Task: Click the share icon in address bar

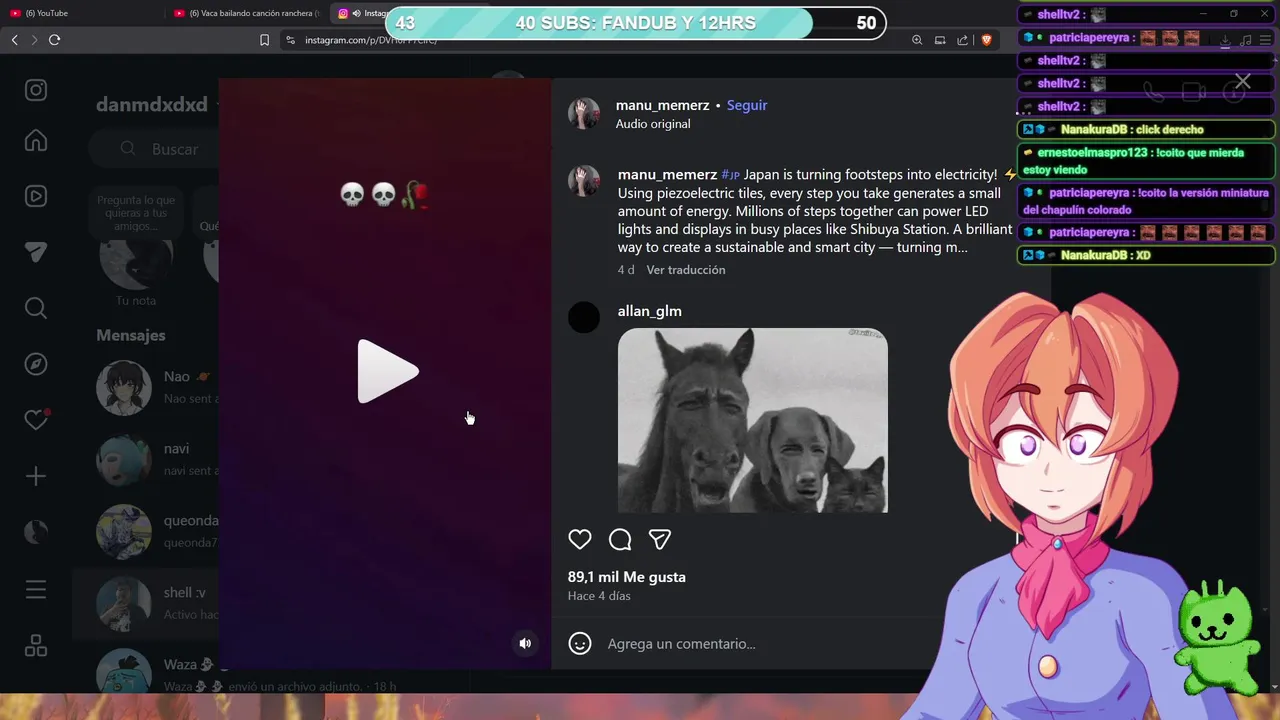Action: [x=962, y=40]
